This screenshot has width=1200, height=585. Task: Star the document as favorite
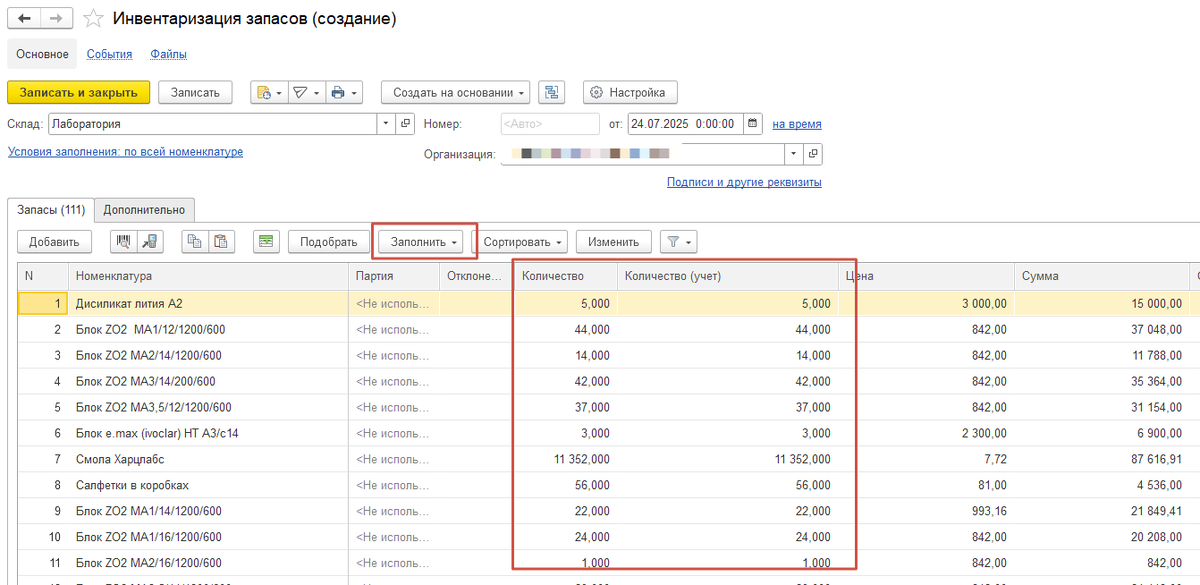[93, 19]
